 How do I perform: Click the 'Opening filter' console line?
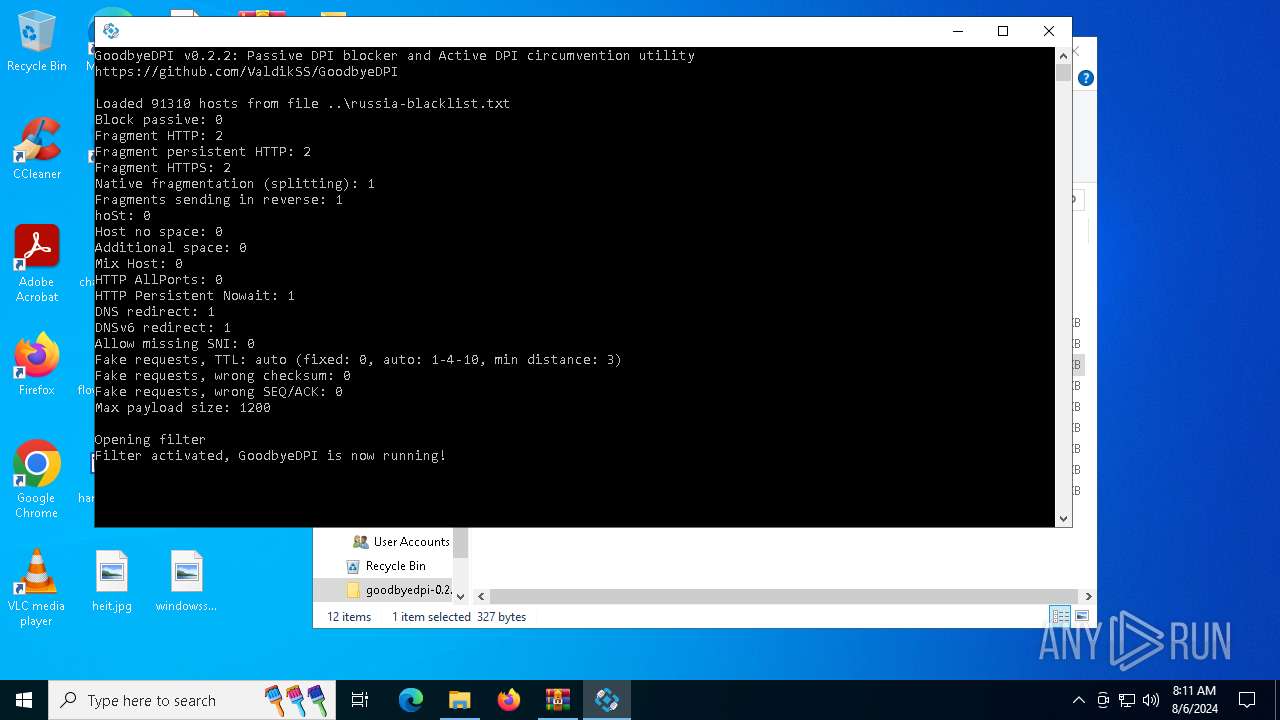[150, 440]
